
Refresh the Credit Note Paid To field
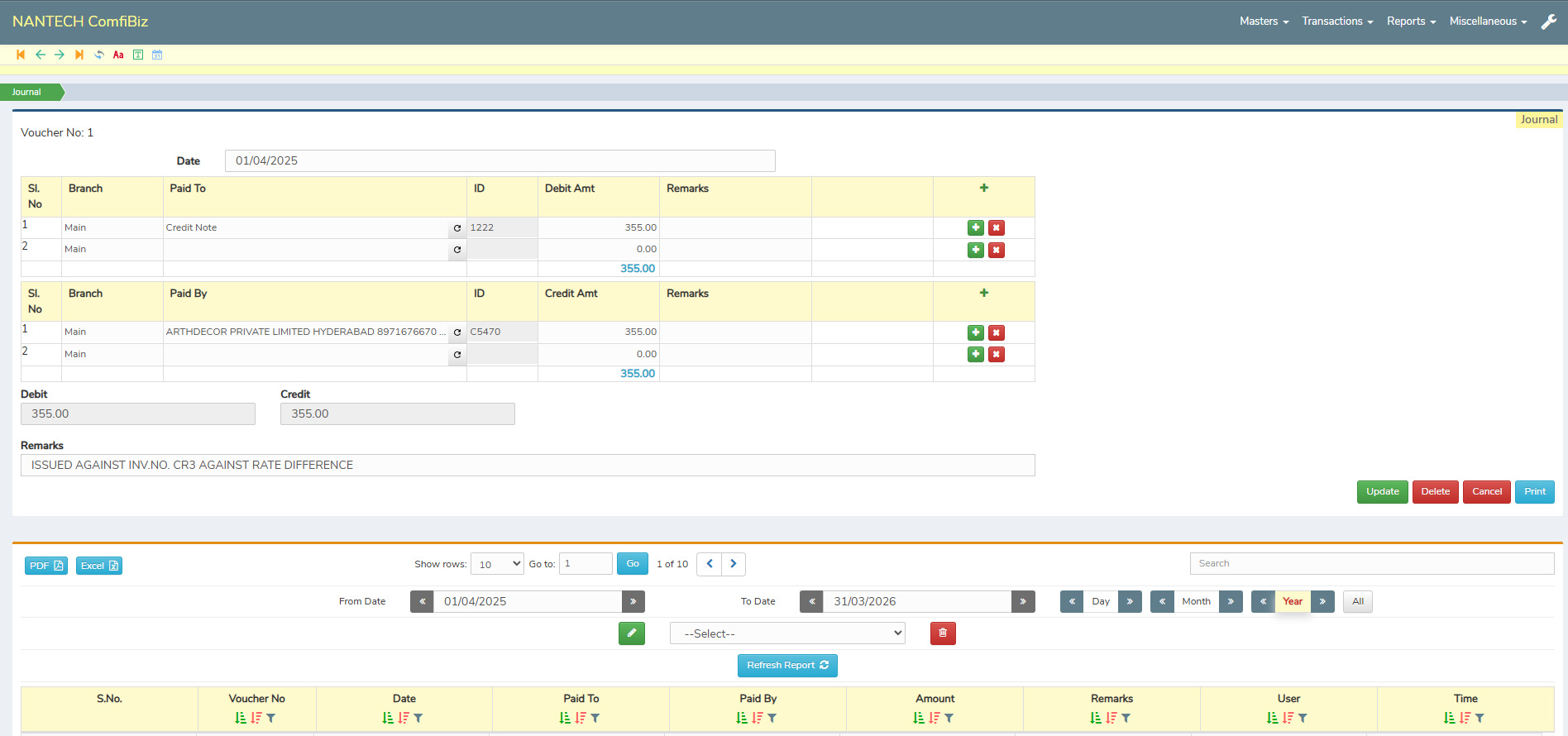[x=457, y=228]
